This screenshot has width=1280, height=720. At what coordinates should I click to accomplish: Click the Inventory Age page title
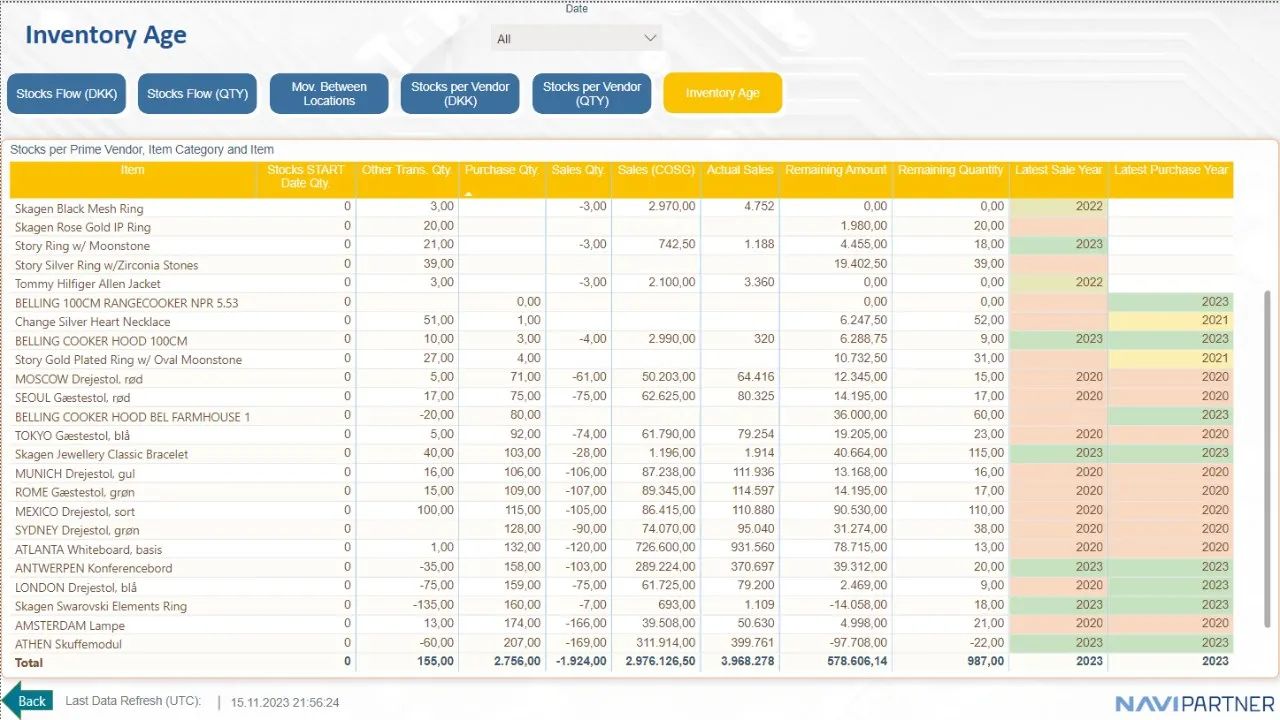106,35
